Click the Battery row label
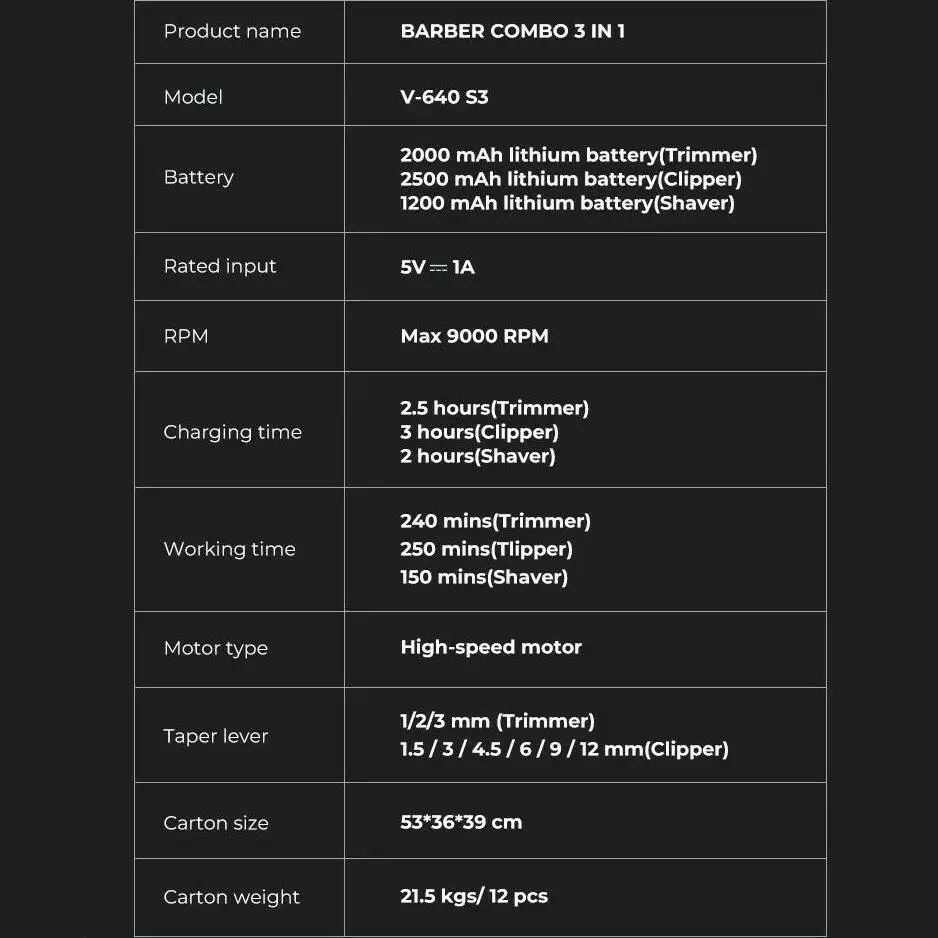 tap(198, 178)
